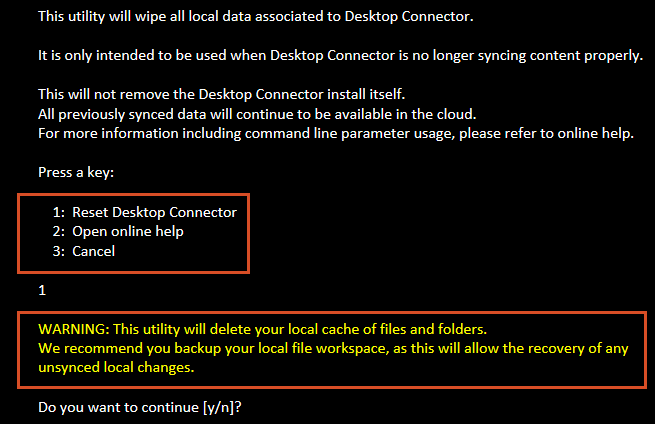Choose the "Open online help" menu option
Viewport: 655px width, 424px height.
click(128, 232)
